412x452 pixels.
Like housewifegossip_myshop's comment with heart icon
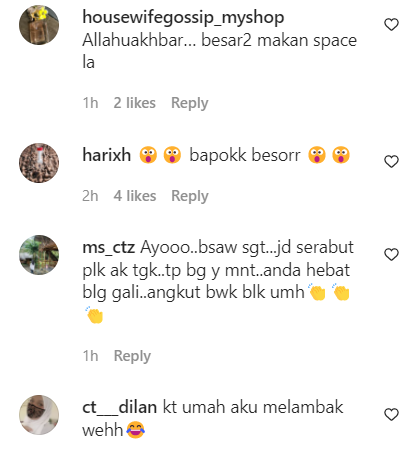[391, 25]
